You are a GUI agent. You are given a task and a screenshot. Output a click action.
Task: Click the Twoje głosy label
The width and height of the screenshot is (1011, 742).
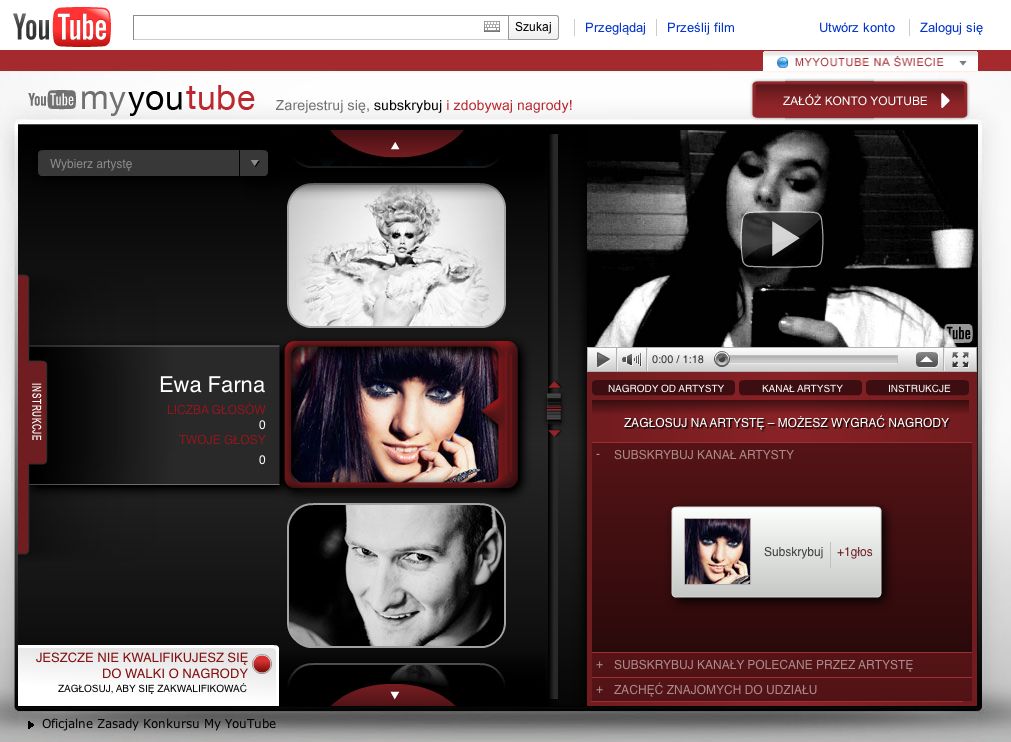tap(222, 440)
